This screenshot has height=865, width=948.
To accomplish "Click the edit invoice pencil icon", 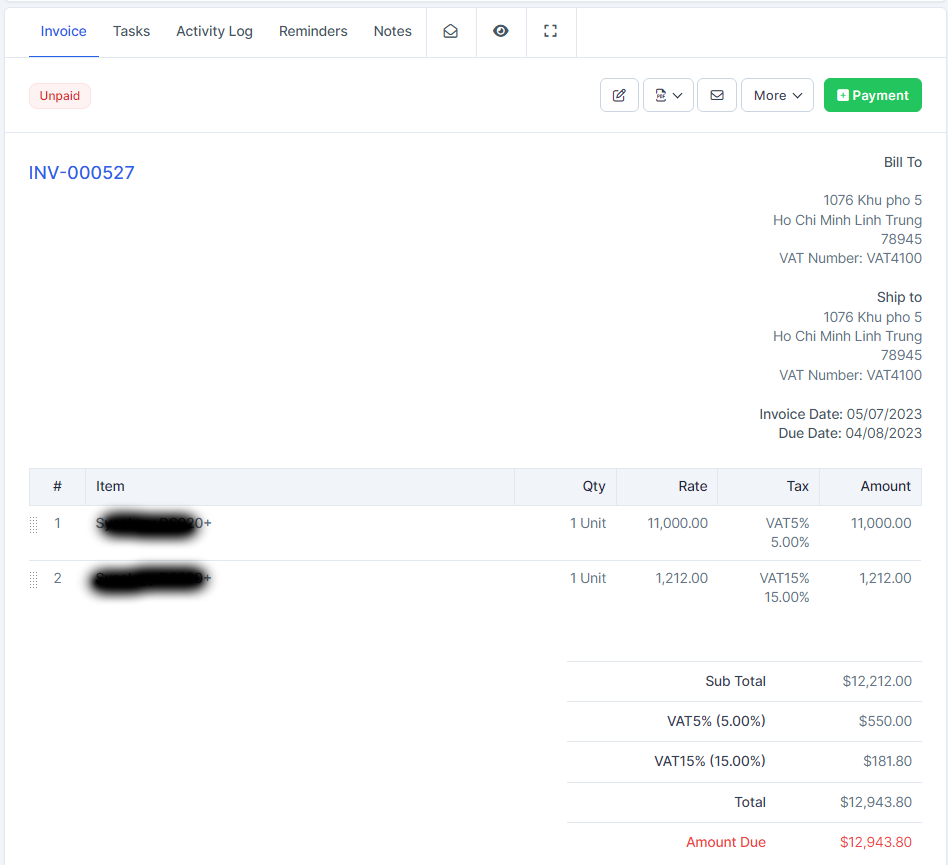I will coord(619,96).
